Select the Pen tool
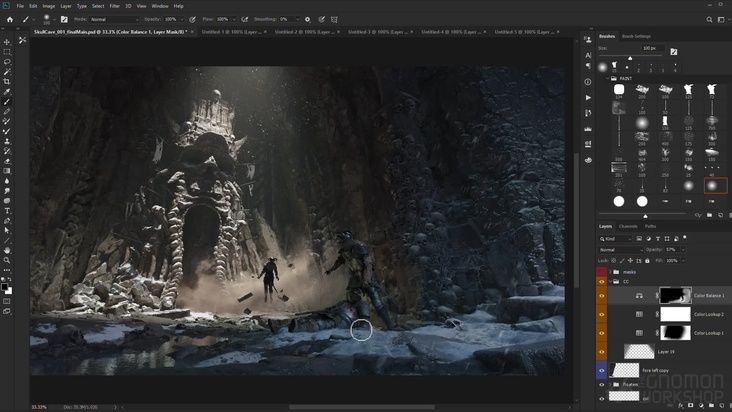The height and width of the screenshot is (412, 732). (x=7, y=221)
